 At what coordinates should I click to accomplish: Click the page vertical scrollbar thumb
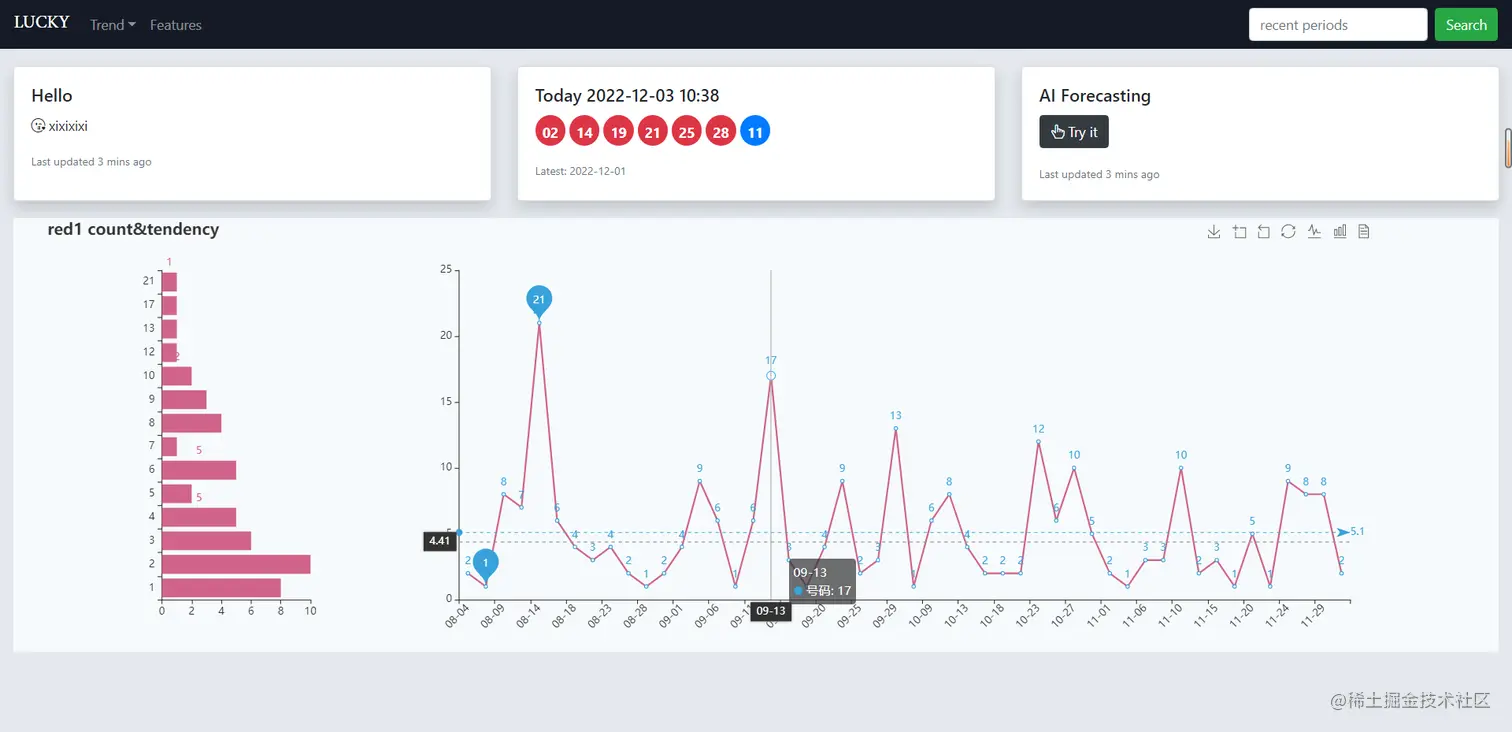click(1508, 149)
